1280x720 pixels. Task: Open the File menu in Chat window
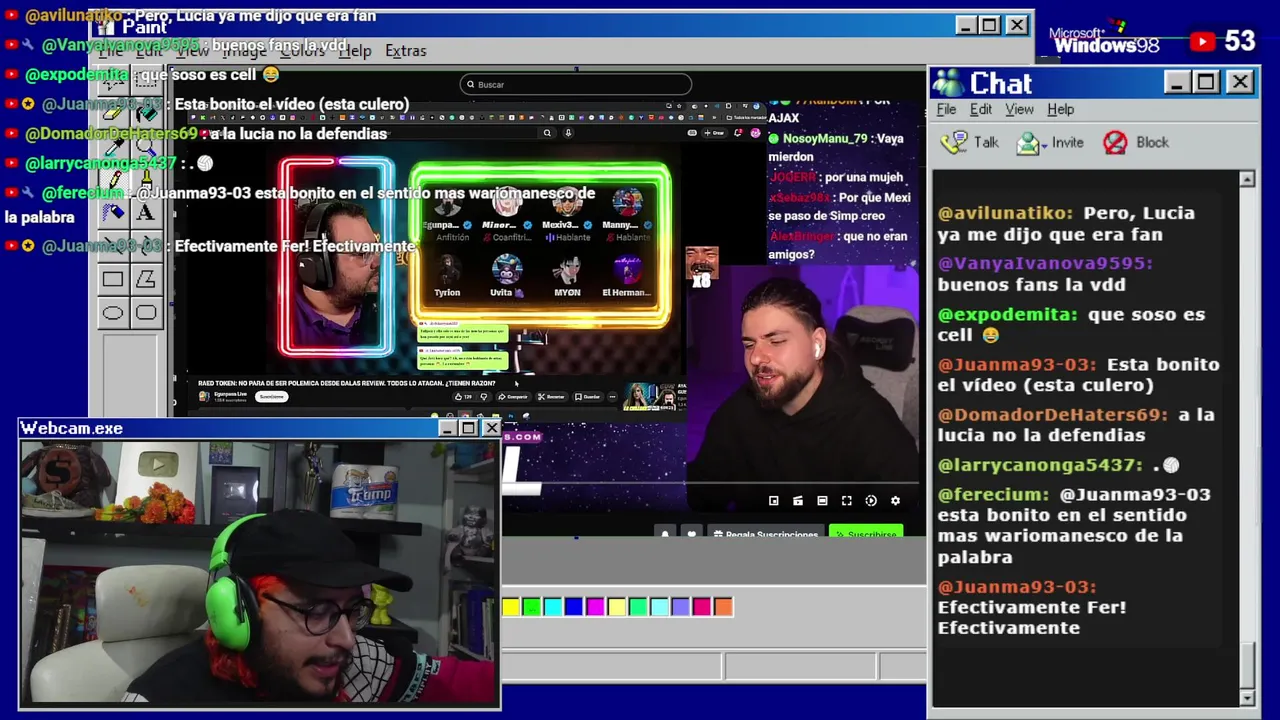coord(946,109)
